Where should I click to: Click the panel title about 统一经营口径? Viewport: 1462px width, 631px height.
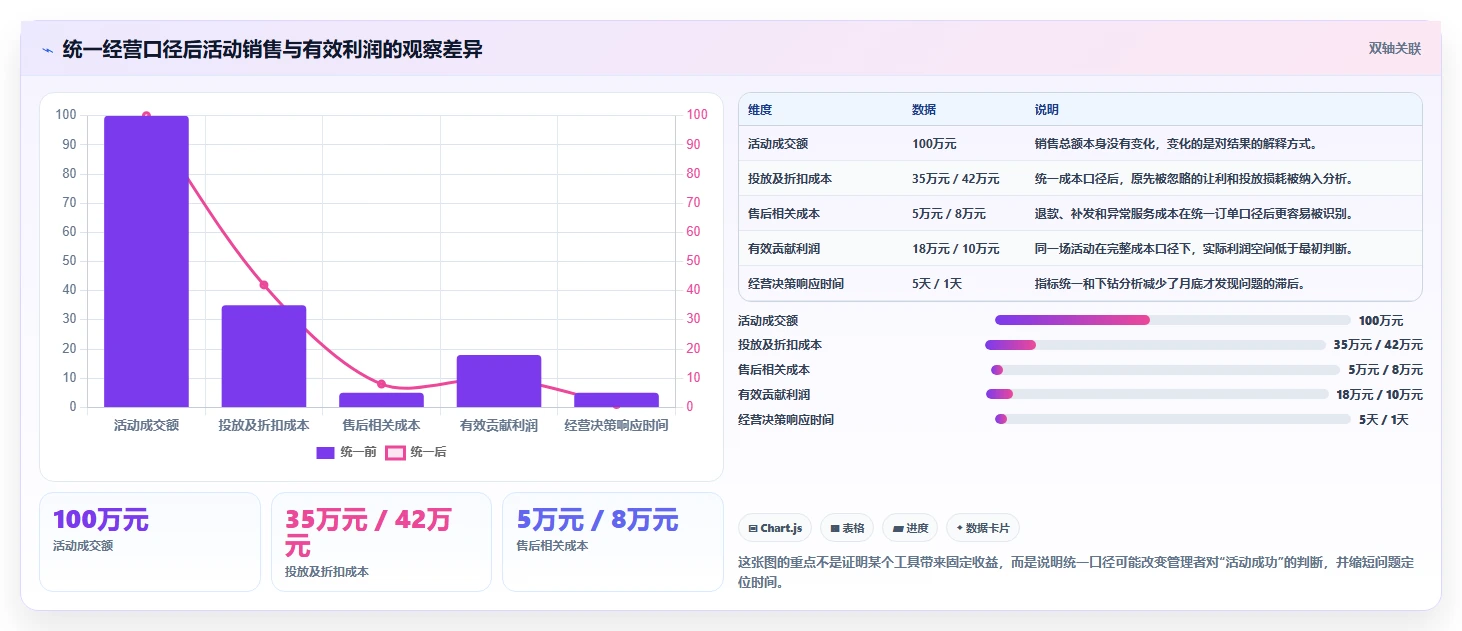pyautogui.click(x=272, y=50)
